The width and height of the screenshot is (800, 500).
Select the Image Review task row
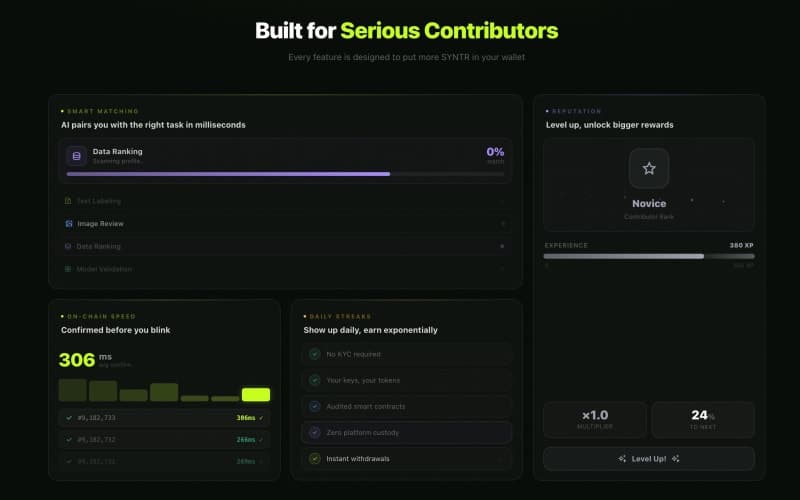[x=285, y=224]
